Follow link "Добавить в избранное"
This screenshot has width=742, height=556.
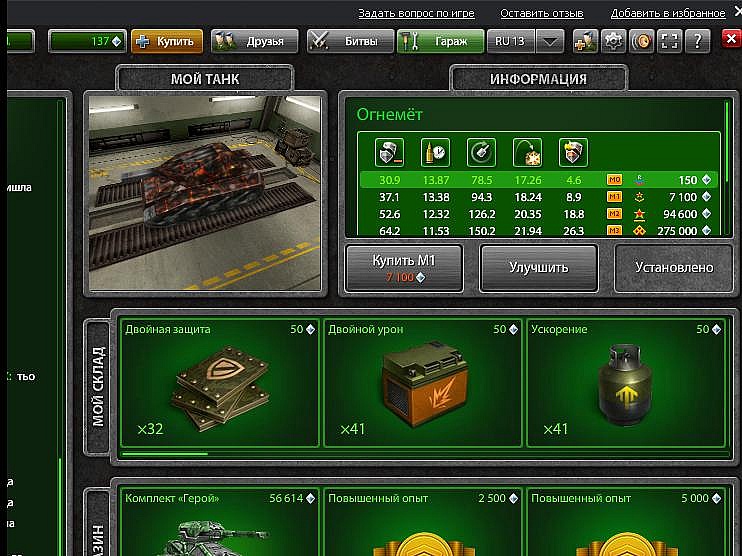tap(668, 13)
